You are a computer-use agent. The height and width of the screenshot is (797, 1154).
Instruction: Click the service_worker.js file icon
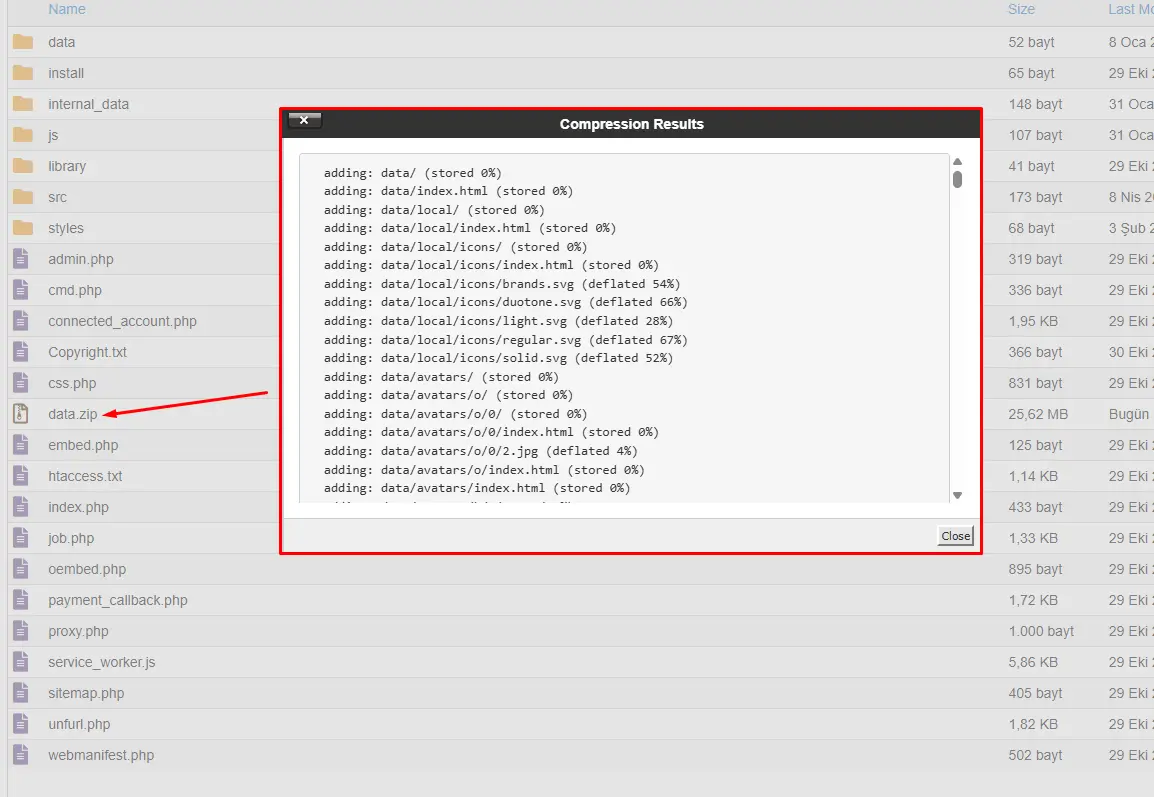point(21,662)
